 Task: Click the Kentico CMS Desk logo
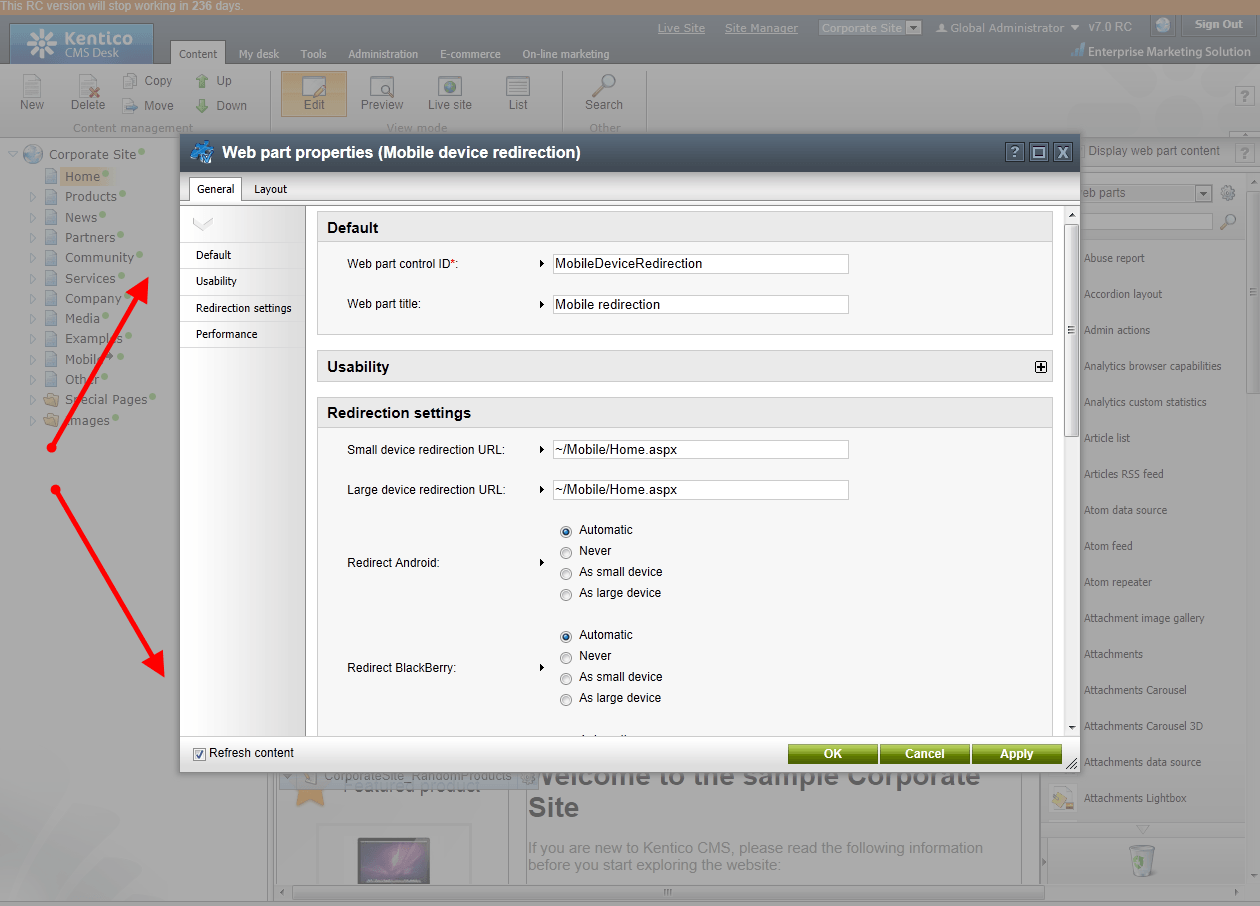[x=82, y=44]
